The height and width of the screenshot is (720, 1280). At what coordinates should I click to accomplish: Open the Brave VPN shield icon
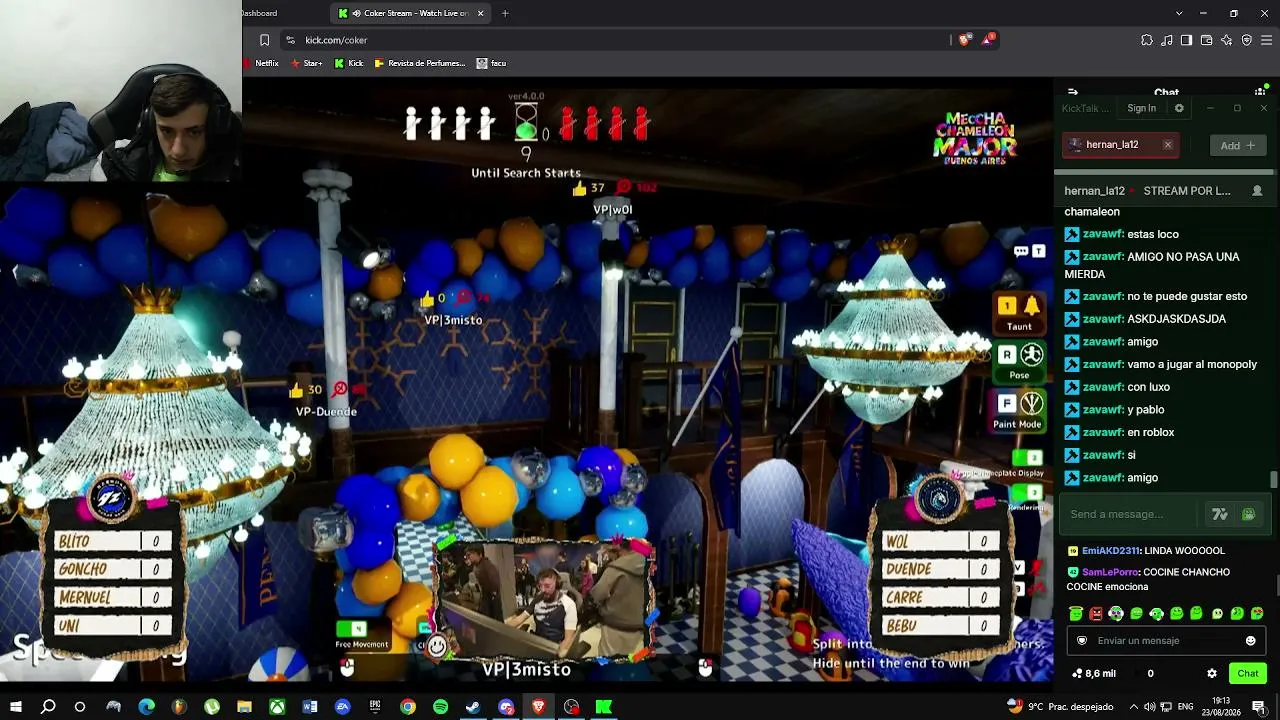[1246, 40]
